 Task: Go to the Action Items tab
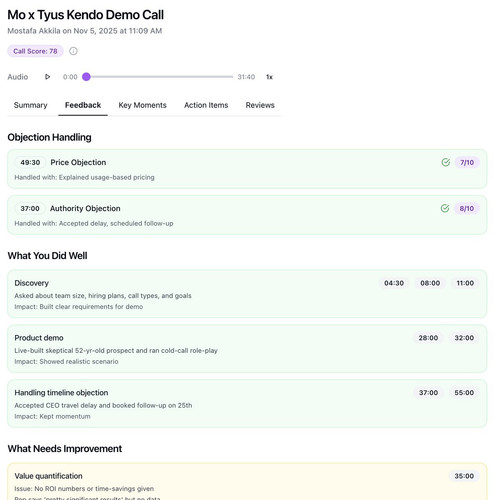pyautogui.click(x=206, y=105)
